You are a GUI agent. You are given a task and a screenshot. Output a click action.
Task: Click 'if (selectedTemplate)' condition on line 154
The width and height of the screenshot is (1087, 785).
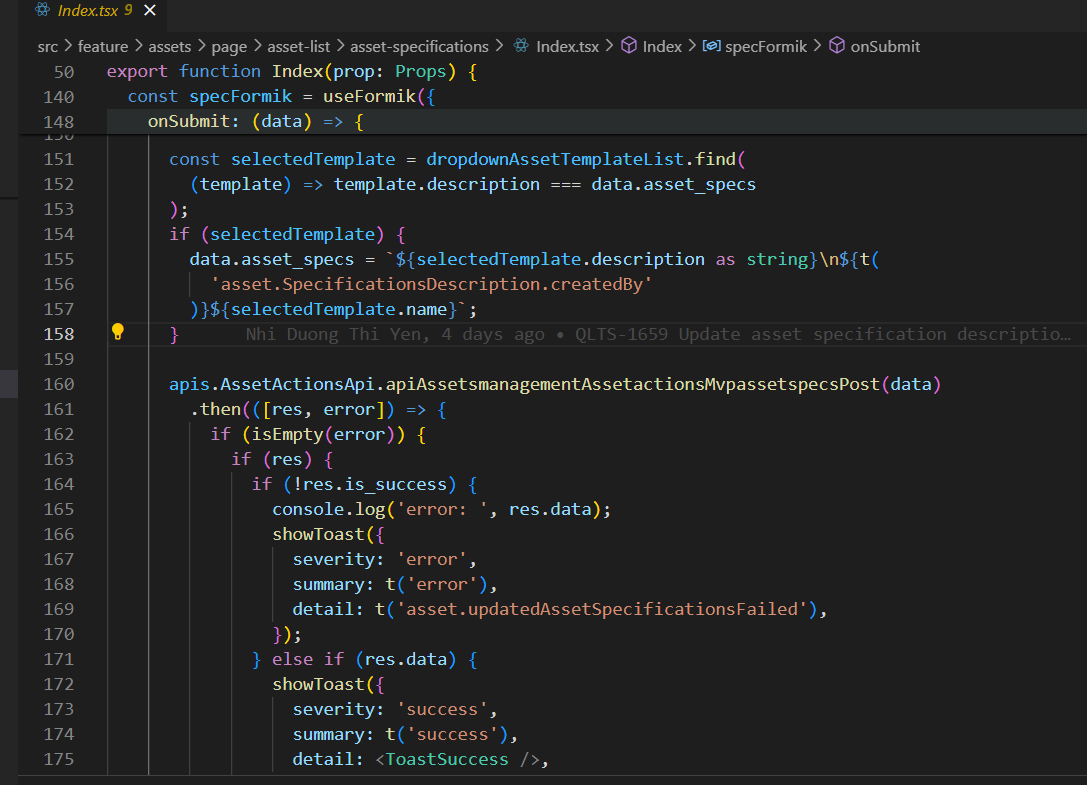(x=277, y=234)
